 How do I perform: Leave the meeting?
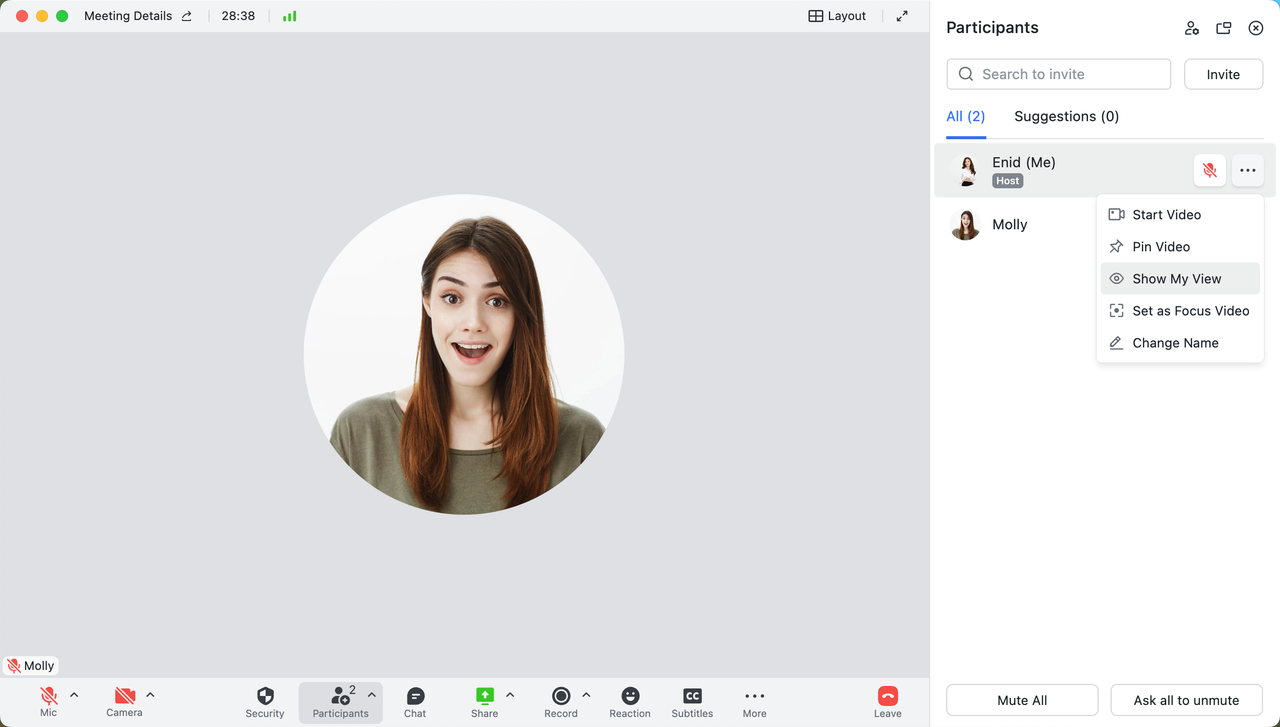887,700
